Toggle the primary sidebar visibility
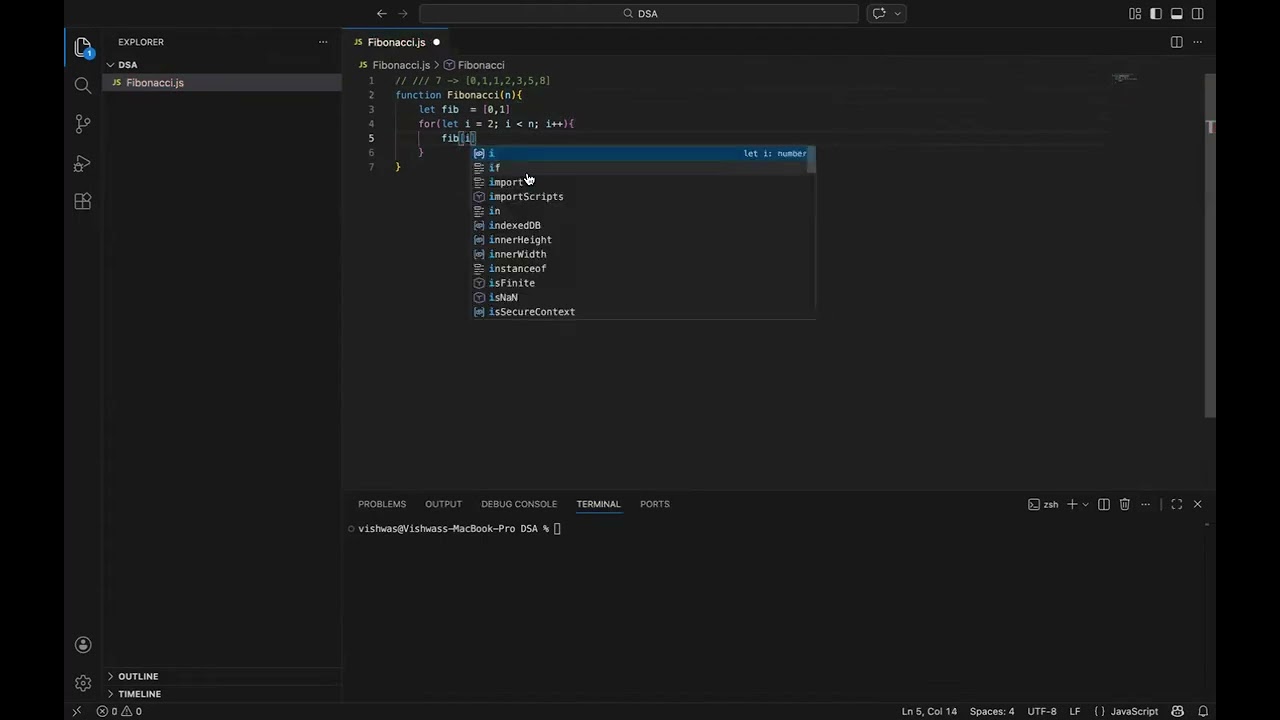 (1156, 13)
